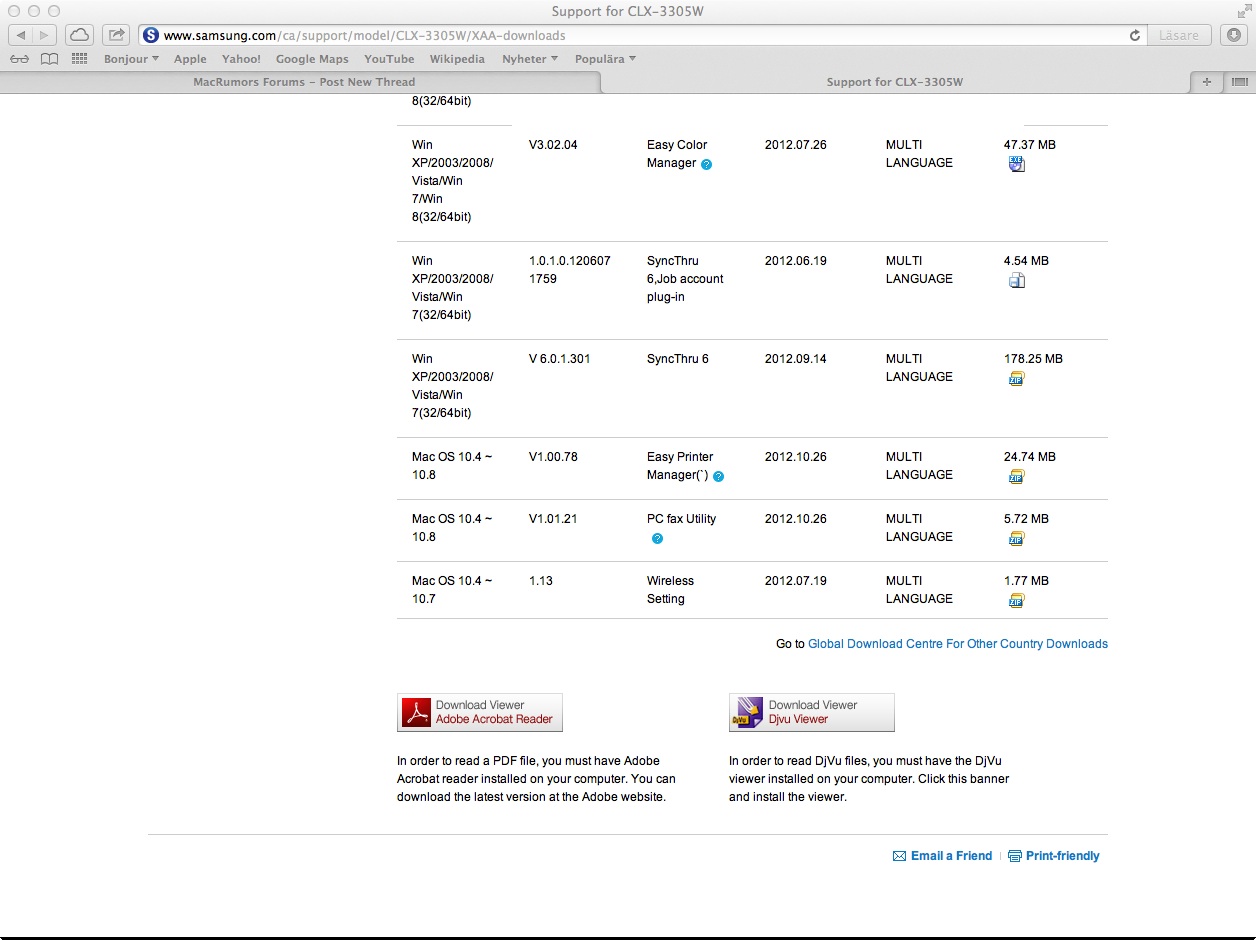1256x940 pixels.
Task: Open the YouTube bookmark
Action: click(389, 59)
